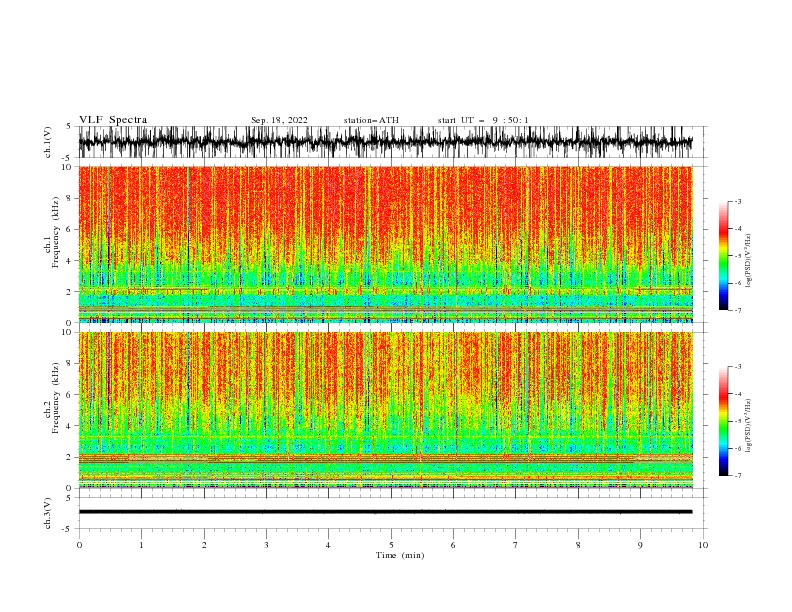Click the ch.1 color scale bar
Image resolution: width=792 pixels, height=612 pixels.
tap(723, 256)
